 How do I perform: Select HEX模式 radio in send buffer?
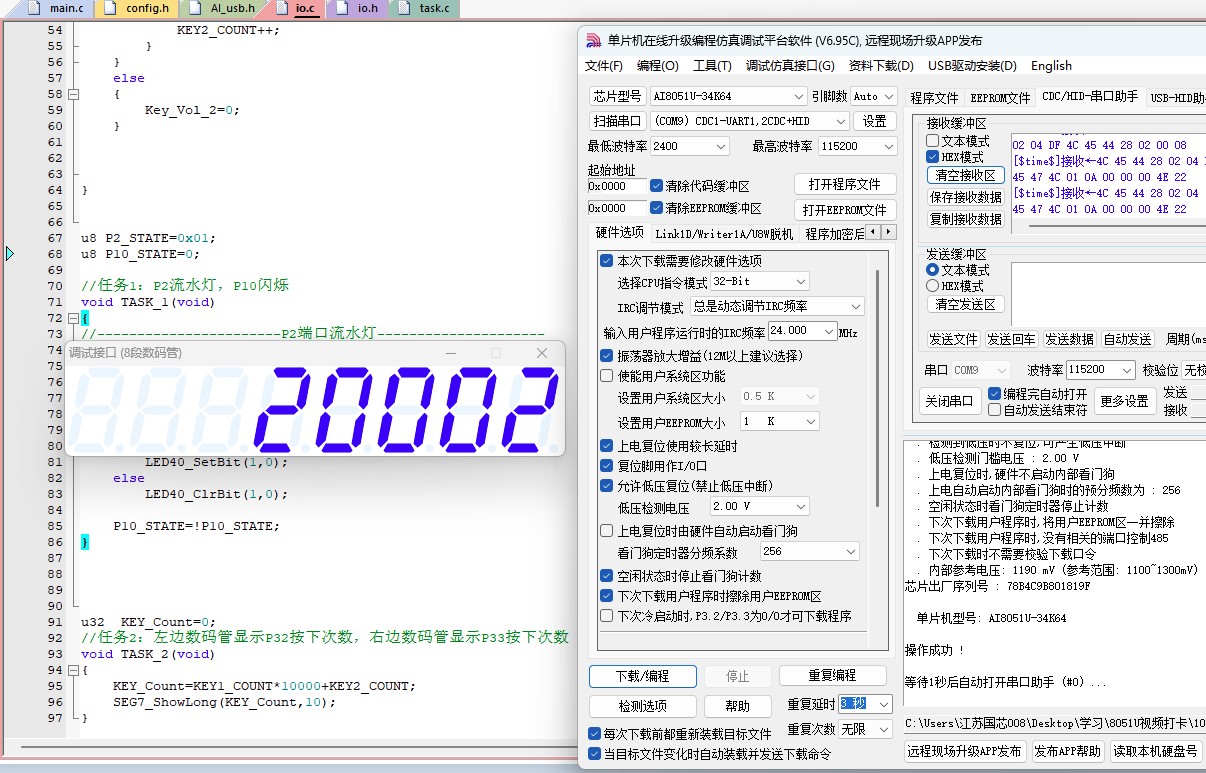tap(932, 286)
